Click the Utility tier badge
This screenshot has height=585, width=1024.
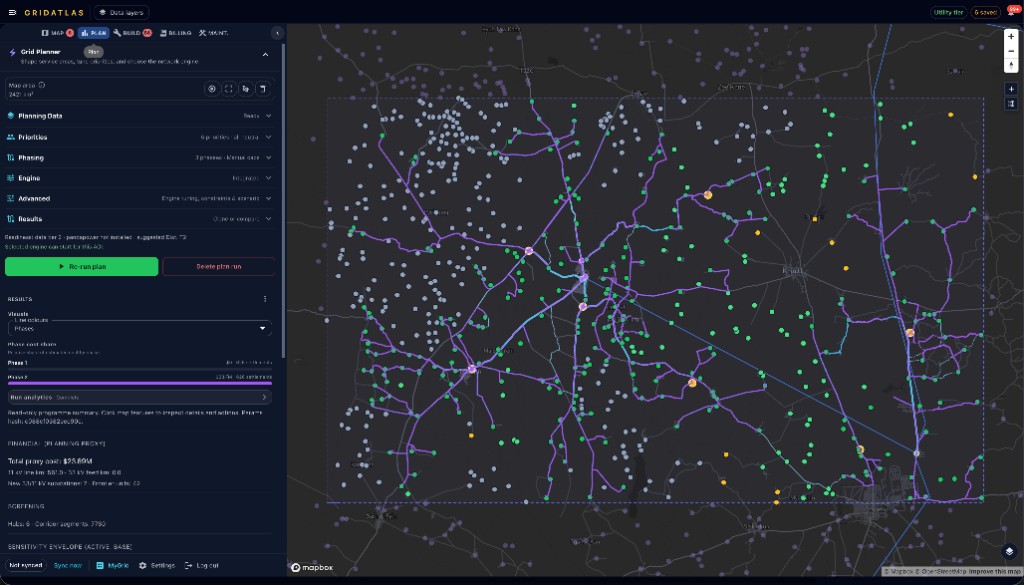(x=948, y=12)
